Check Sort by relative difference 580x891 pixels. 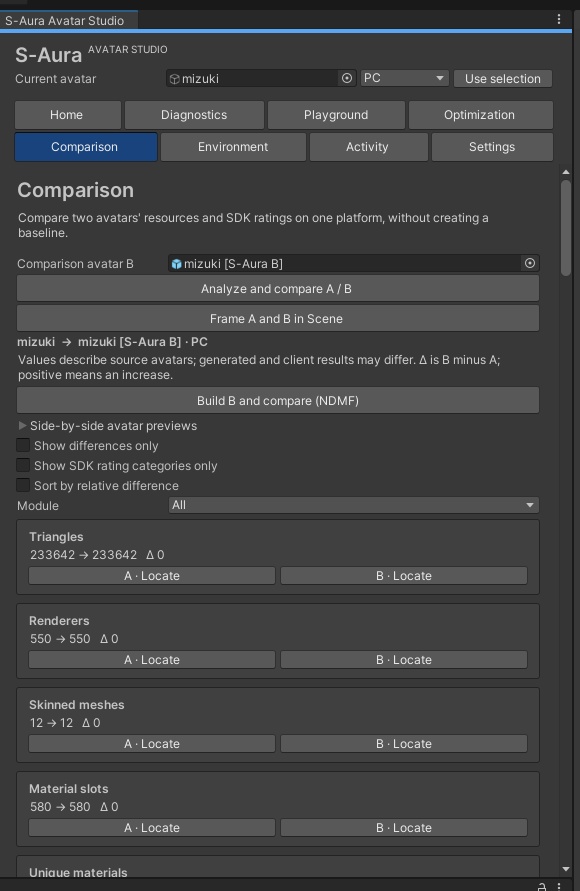[23, 485]
